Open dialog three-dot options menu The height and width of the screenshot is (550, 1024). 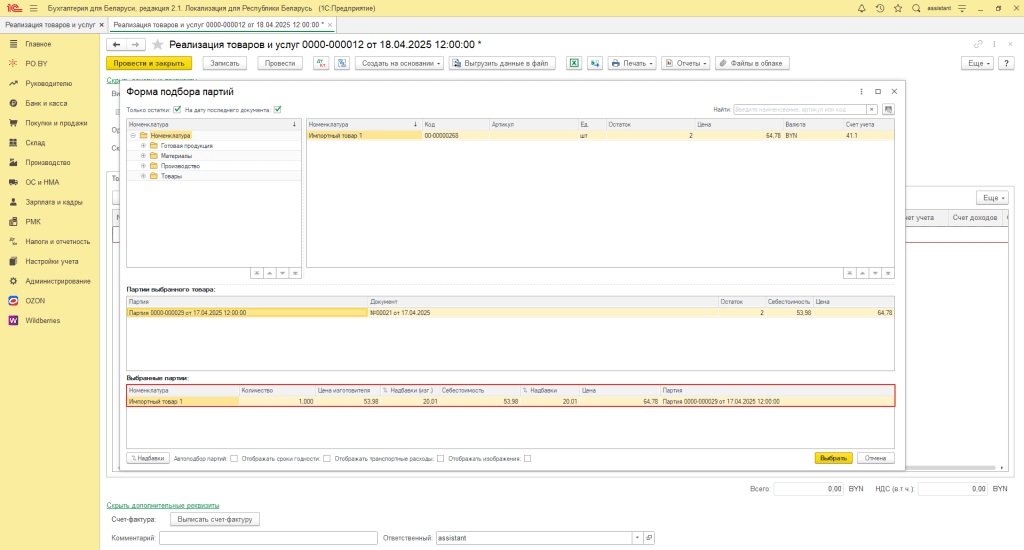click(861, 91)
